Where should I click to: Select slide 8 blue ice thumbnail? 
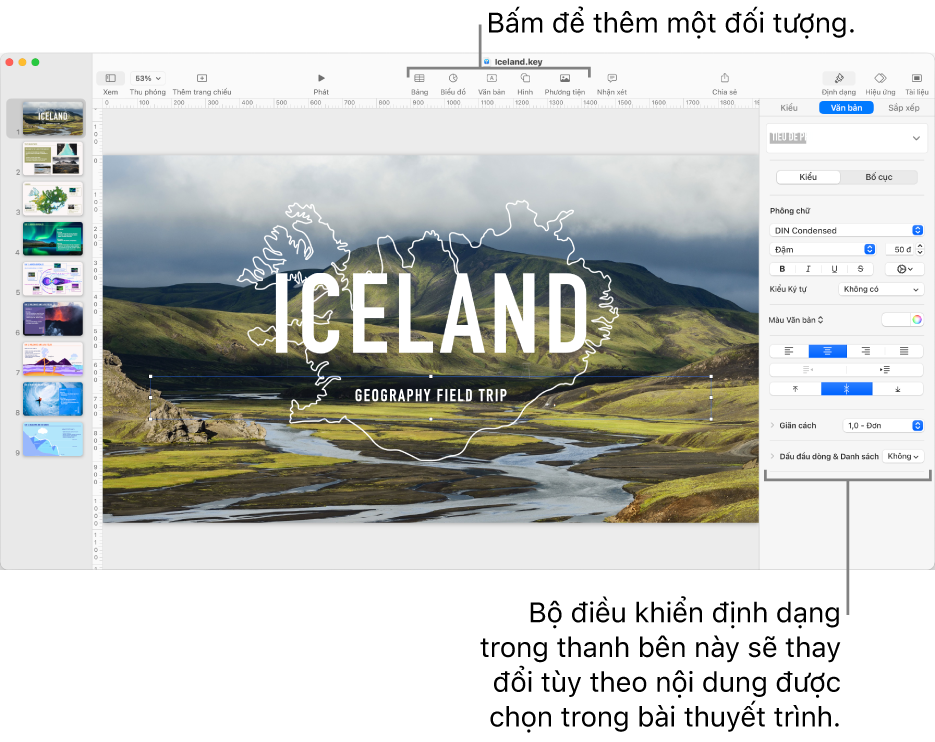click(53, 399)
